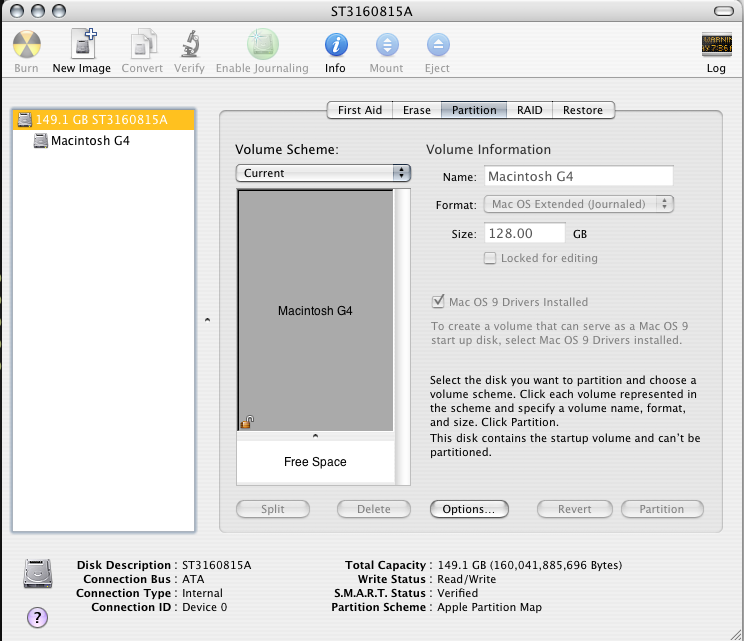The image size is (744, 641).
Task: Select the Partition tab
Action: [474, 110]
